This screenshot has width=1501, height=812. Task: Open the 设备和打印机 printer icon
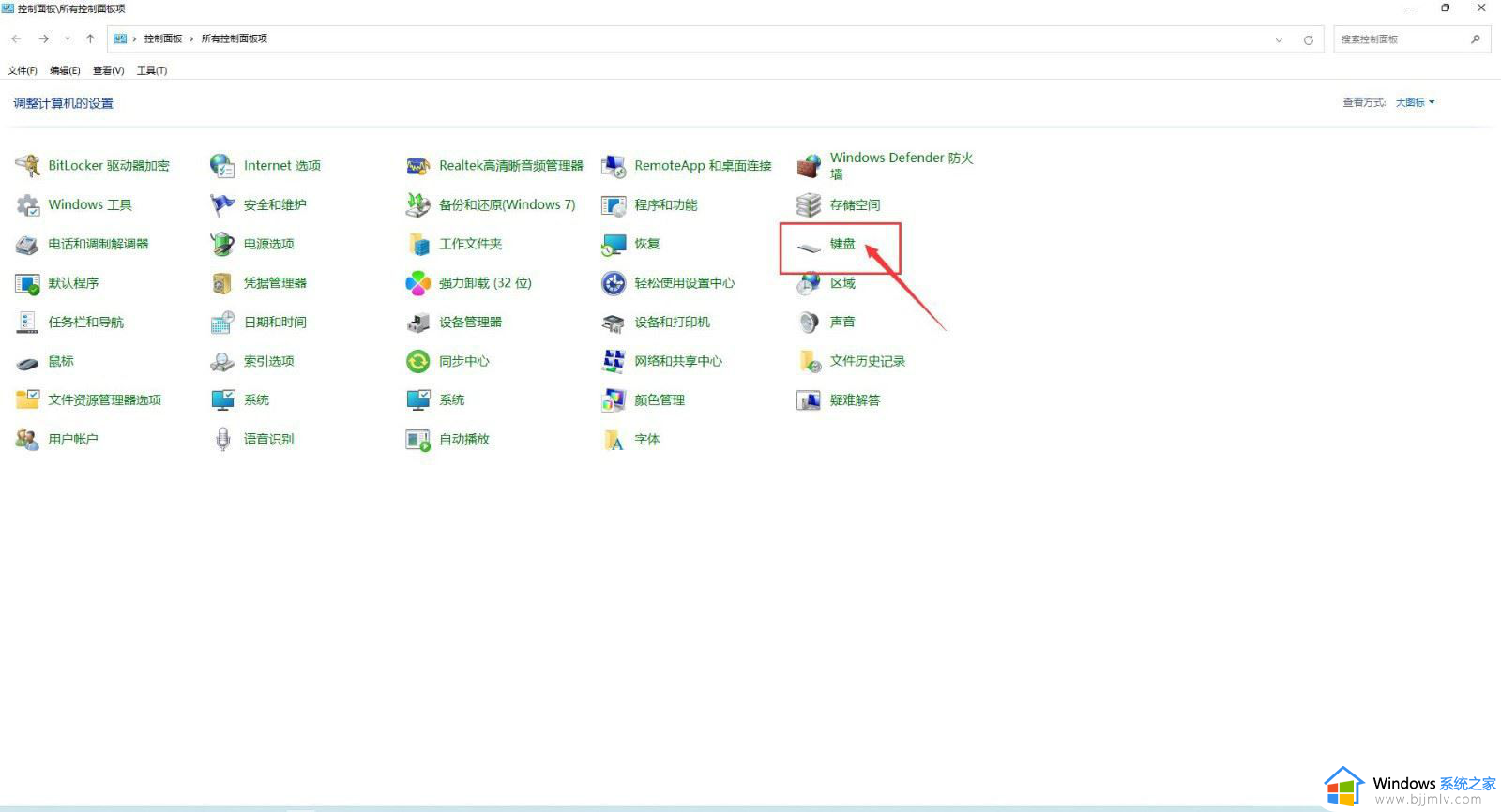[x=614, y=323]
